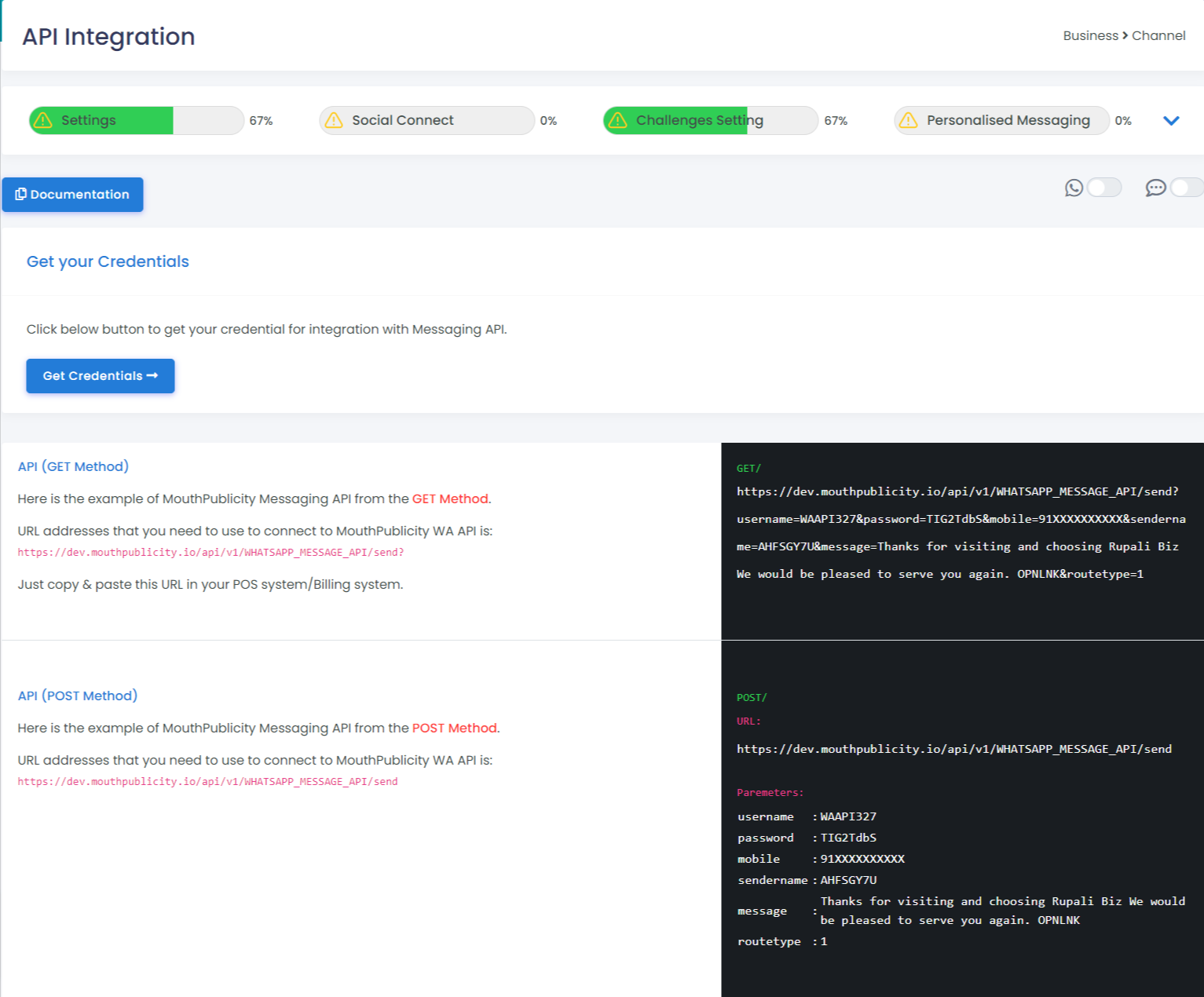Click the GET method API URL
This screenshot has width=1204, height=997.
coord(210,553)
